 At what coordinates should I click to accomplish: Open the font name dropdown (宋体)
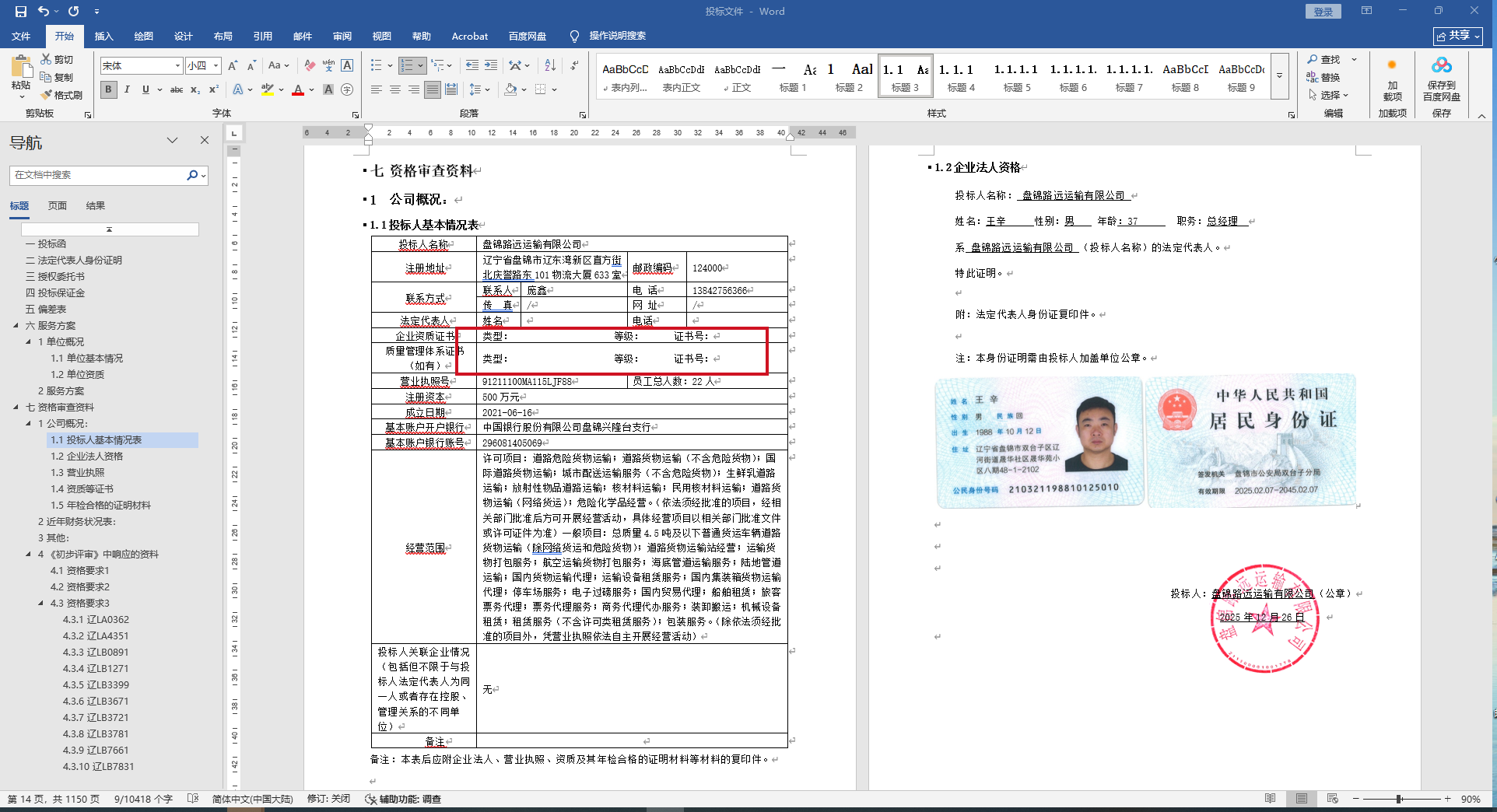pos(177,66)
